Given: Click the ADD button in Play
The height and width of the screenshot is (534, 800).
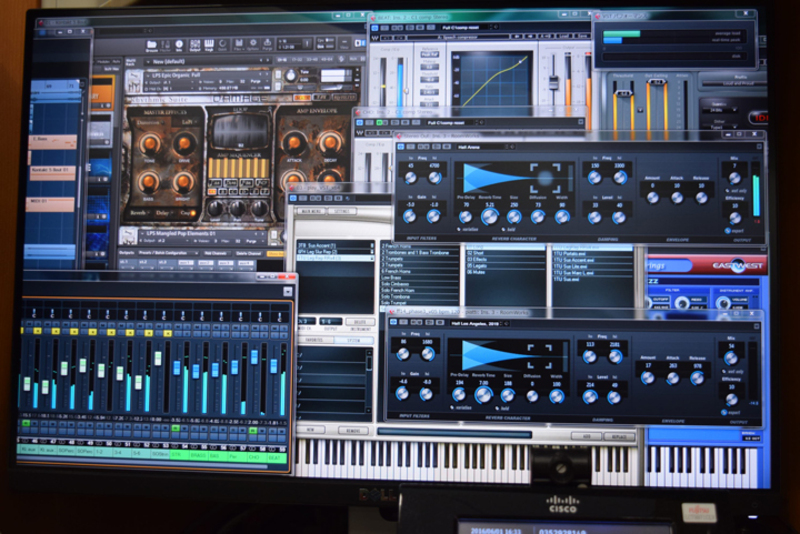Looking at the screenshot, I should [587, 437].
